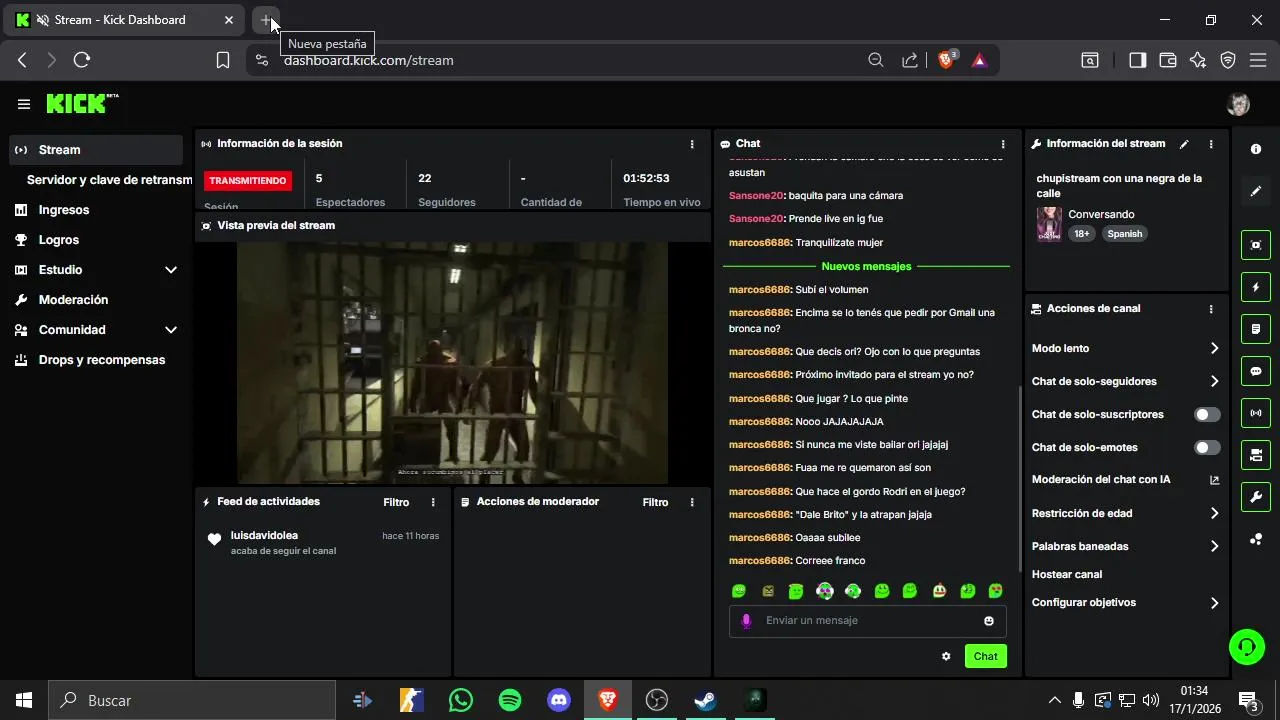This screenshot has height=720, width=1280.
Task: Click the Nuevos mensajes divider link
Action: pyautogui.click(x=866, y=266)
